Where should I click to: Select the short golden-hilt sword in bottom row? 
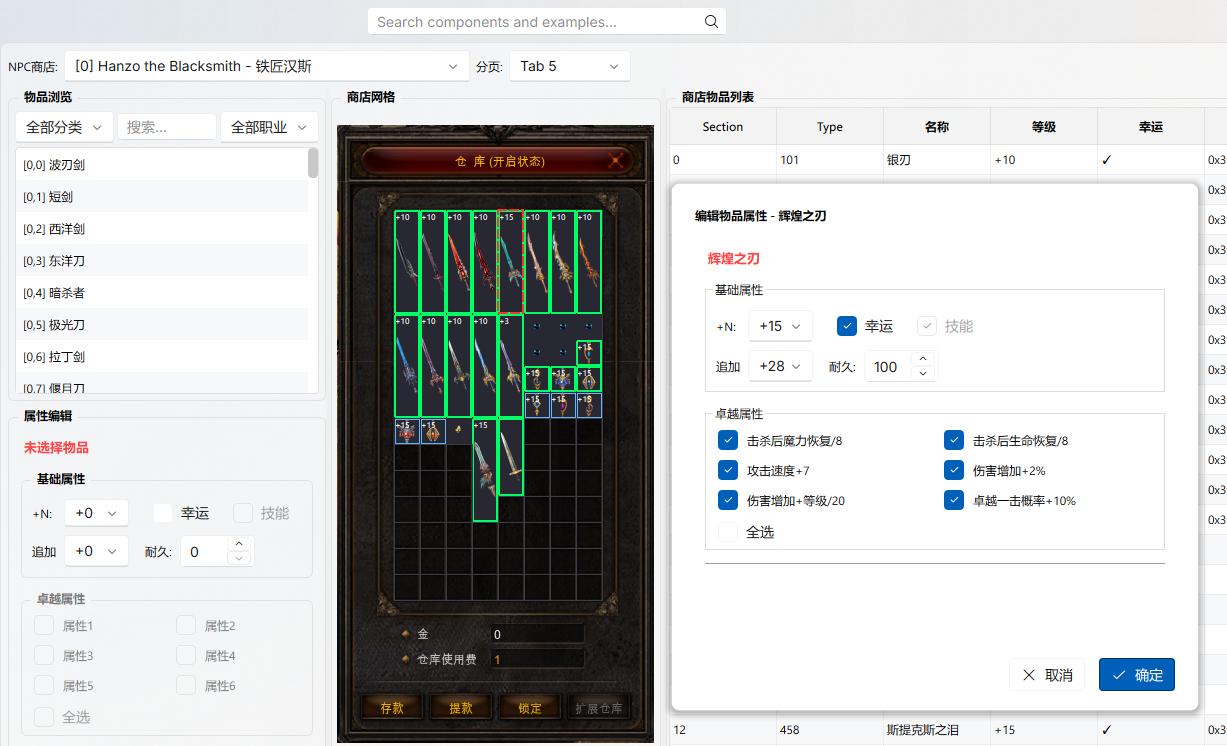pyautogui.click(x=510, y=457)
